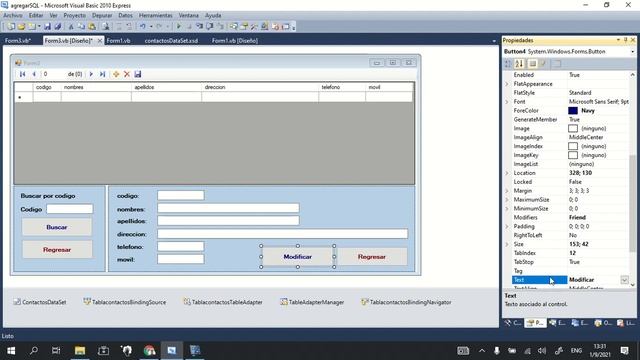The image size is (640, 360).
Task: Expand the Location property
Action: pos(507,173)
